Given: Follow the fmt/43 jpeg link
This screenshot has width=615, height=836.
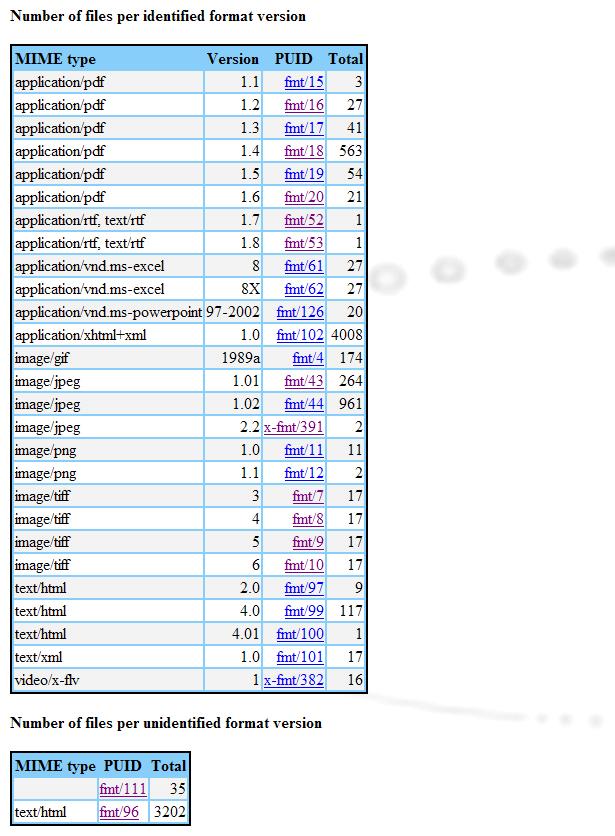Looking at the screenshot, I should 304,381.
